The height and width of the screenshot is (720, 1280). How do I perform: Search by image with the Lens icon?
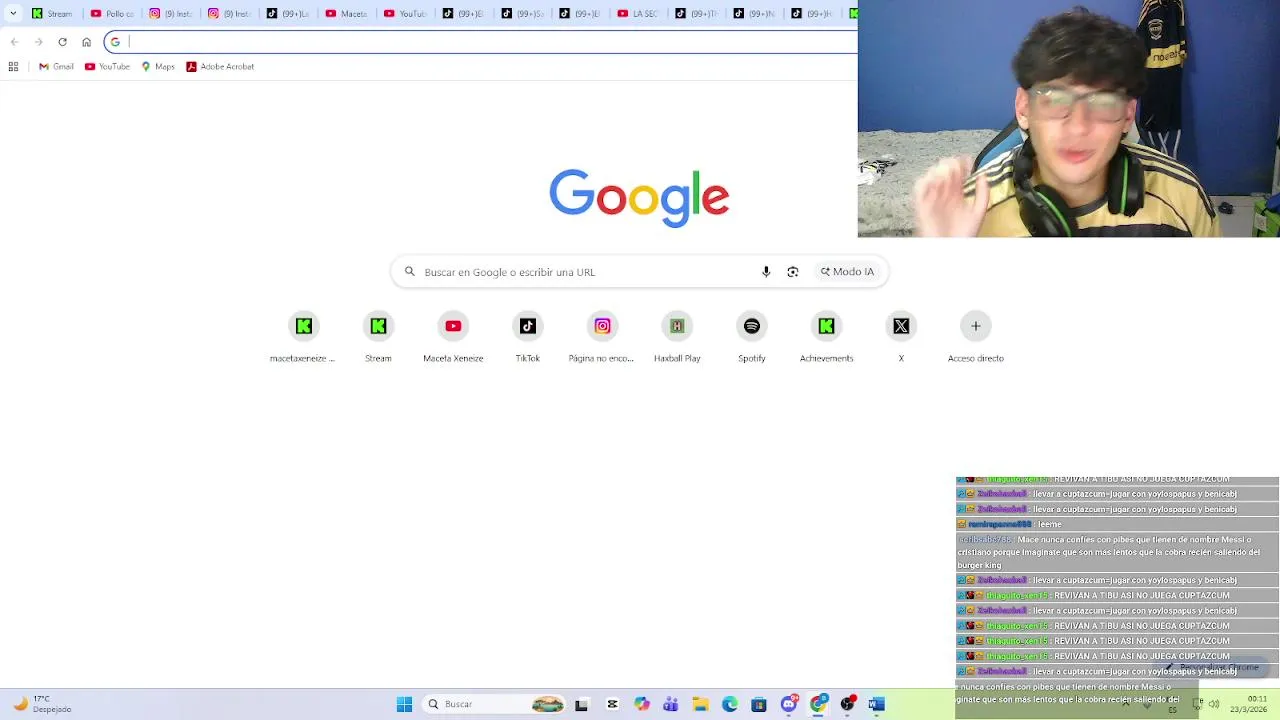point(793,272)
